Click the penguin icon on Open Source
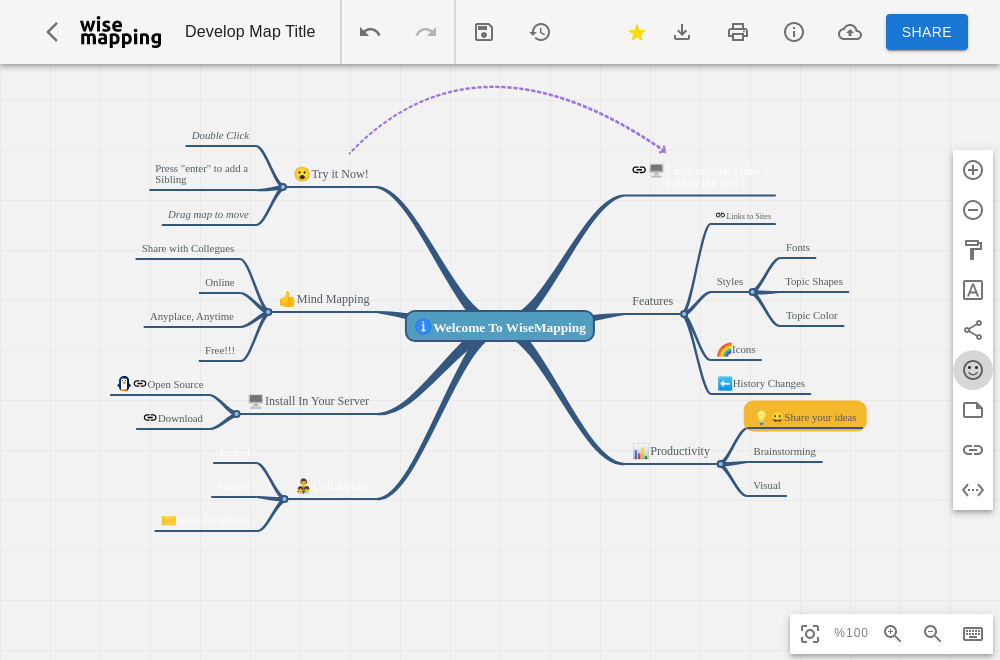The width and height of the screenshot is (1000, 660). click(124, 383)
